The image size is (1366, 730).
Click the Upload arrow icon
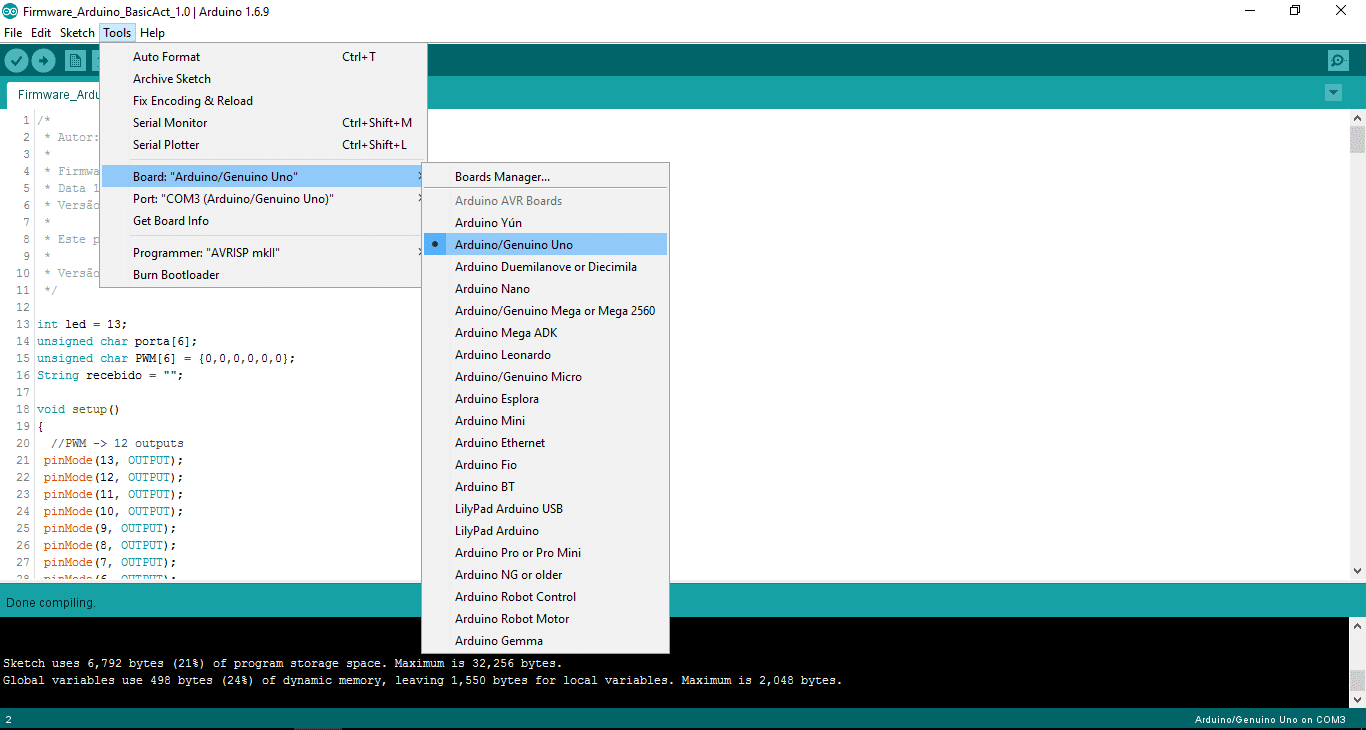[43, 61]
